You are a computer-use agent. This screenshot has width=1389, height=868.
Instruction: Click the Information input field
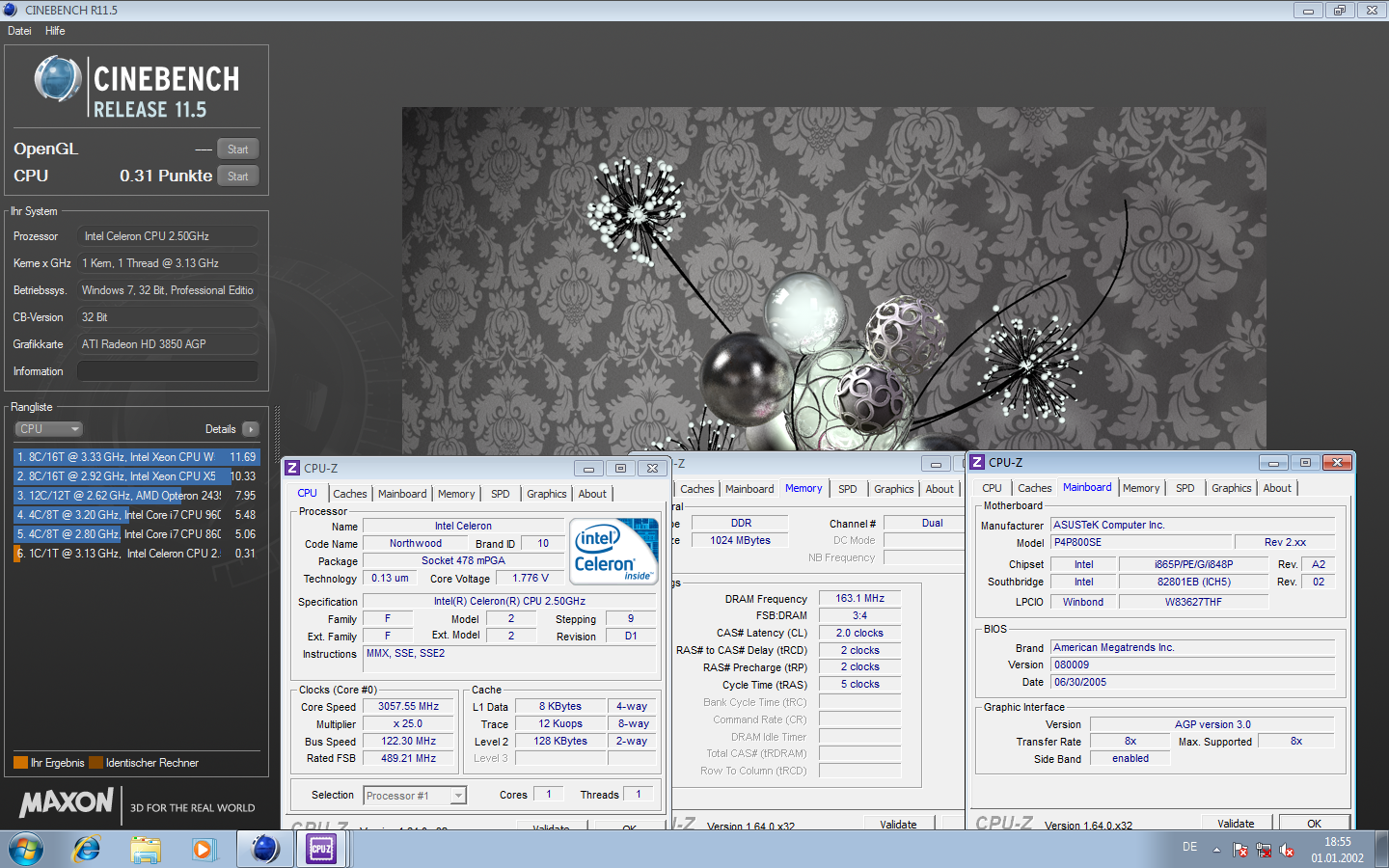tap(168, 370)
